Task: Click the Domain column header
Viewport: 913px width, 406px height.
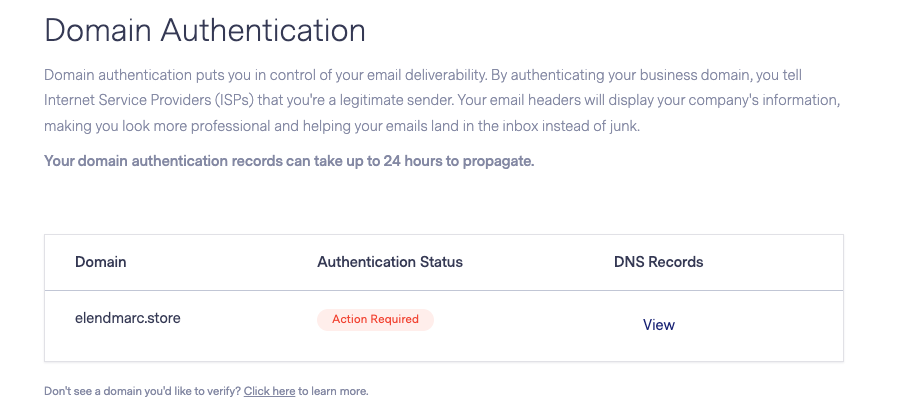Action: pos(100,262)
